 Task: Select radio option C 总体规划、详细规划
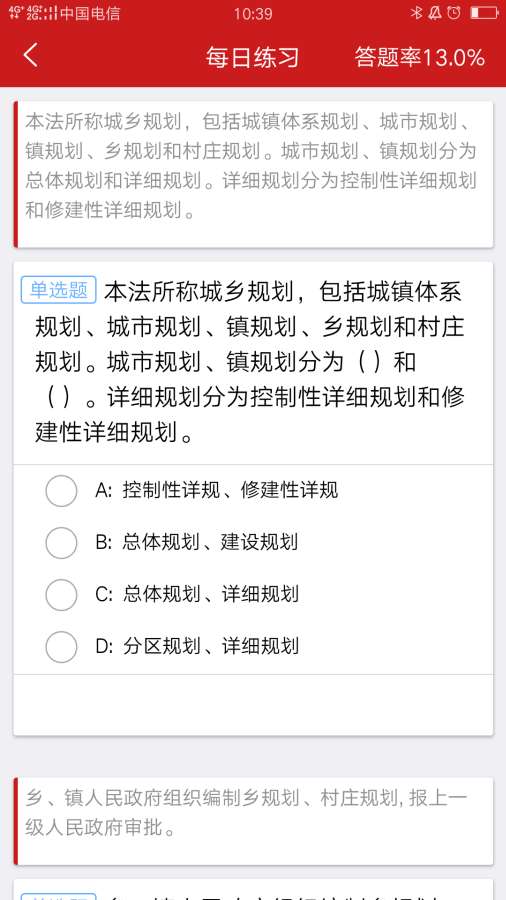pyautogui.click(x=61, y=595)
